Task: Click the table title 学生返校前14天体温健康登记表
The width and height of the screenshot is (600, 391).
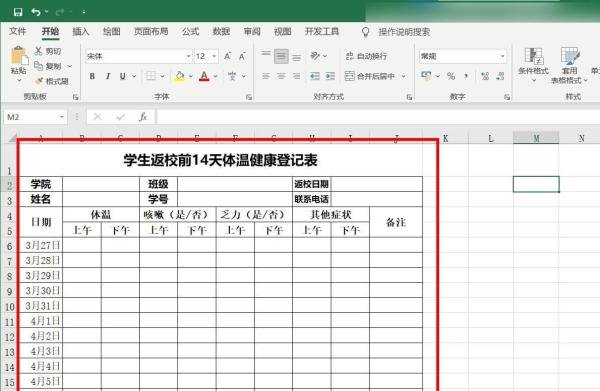Action: coord(220,160)
